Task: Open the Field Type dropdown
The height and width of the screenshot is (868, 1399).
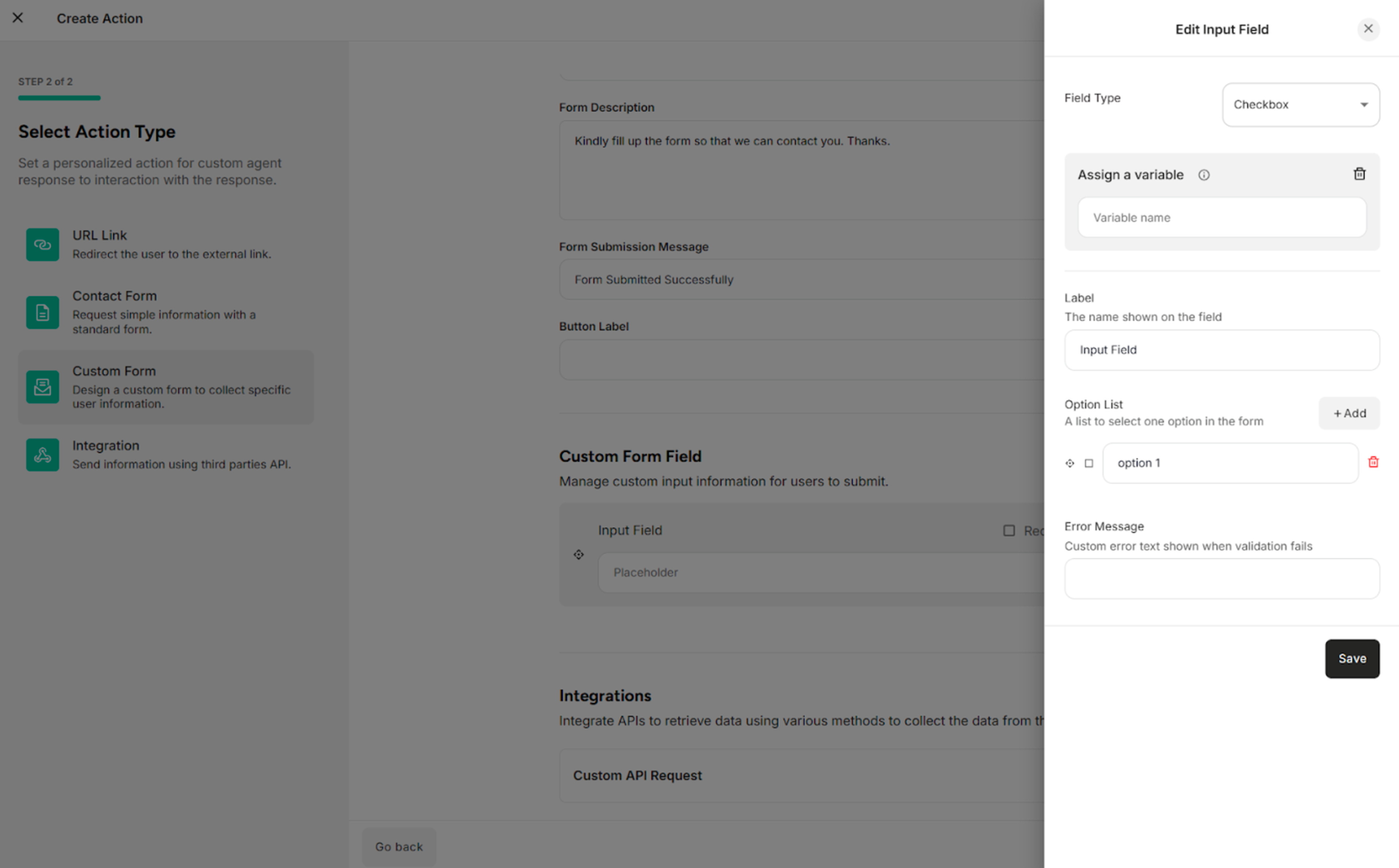Action: pyautogui.click(x=1300, y=104)
